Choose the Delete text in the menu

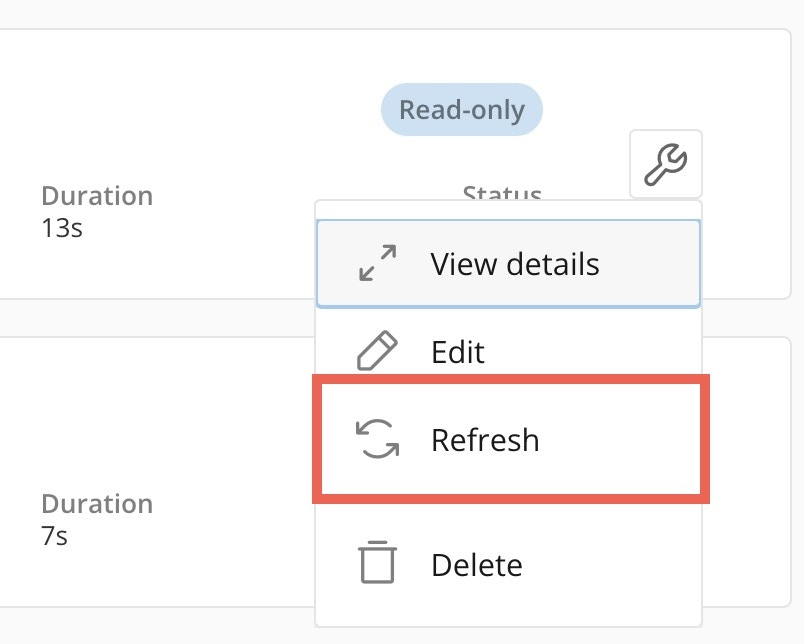(x=477, y=565)
